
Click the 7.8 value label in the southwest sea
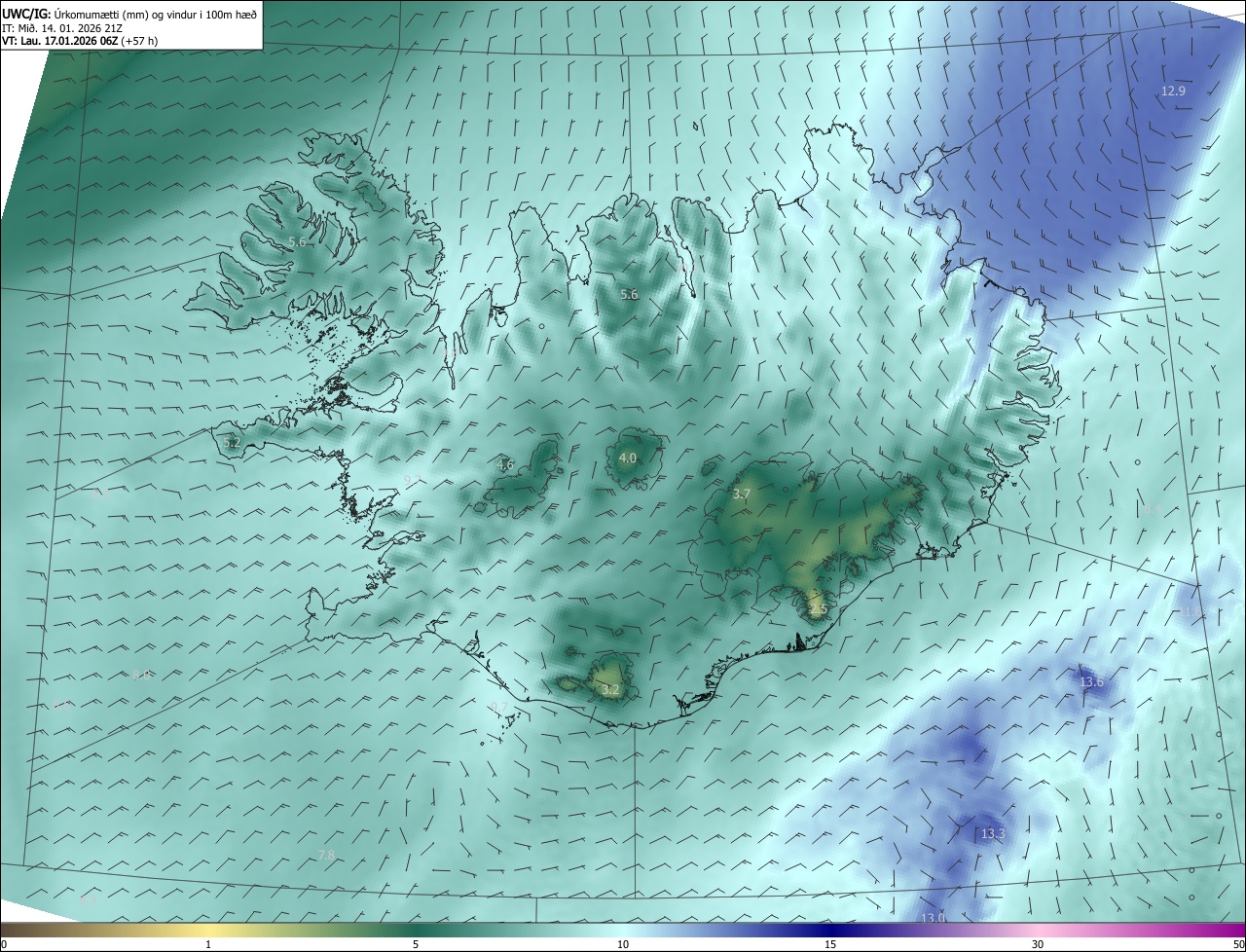click(326, 855)
